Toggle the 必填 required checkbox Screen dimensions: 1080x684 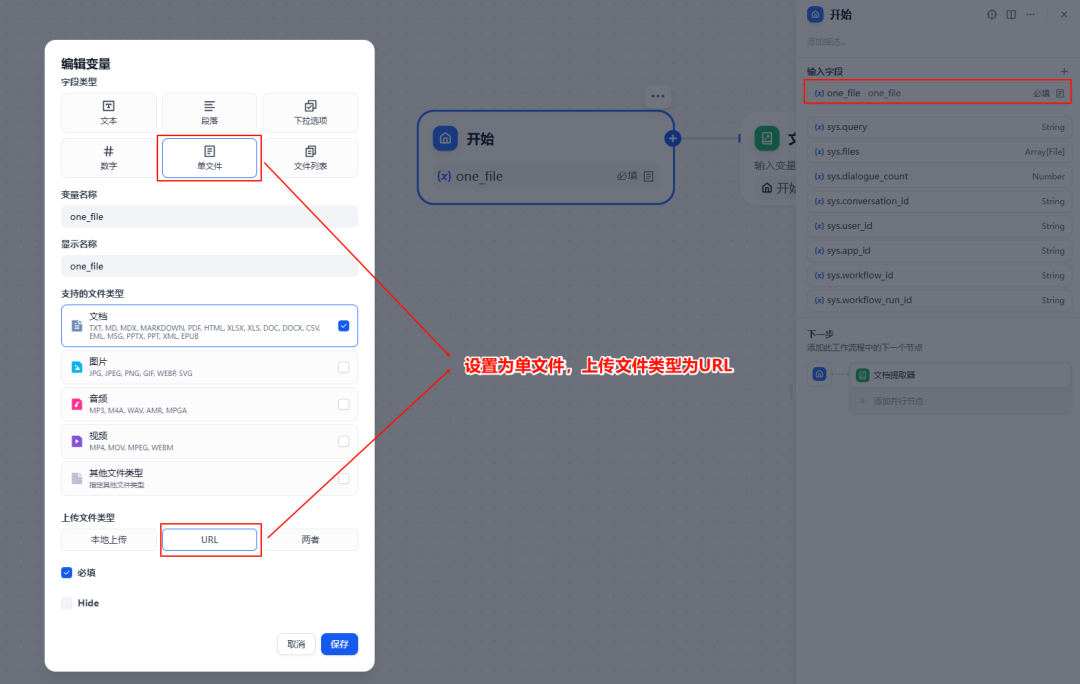click(x=67, y=572)
